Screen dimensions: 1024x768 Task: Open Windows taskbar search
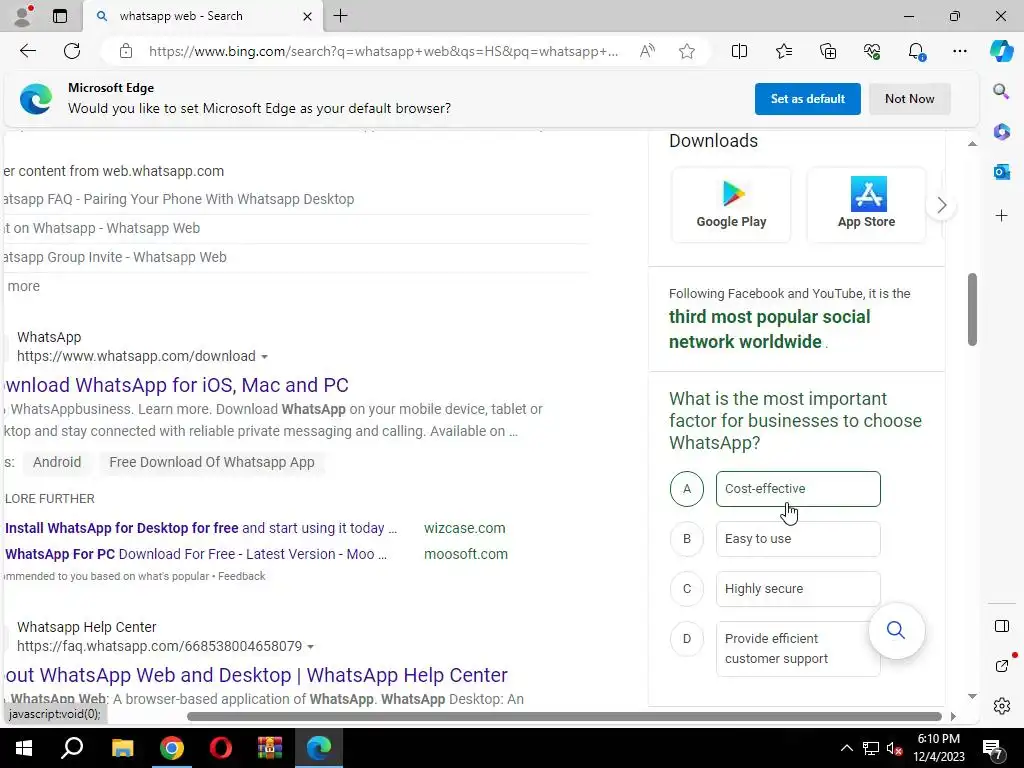[x=72, y=748]
